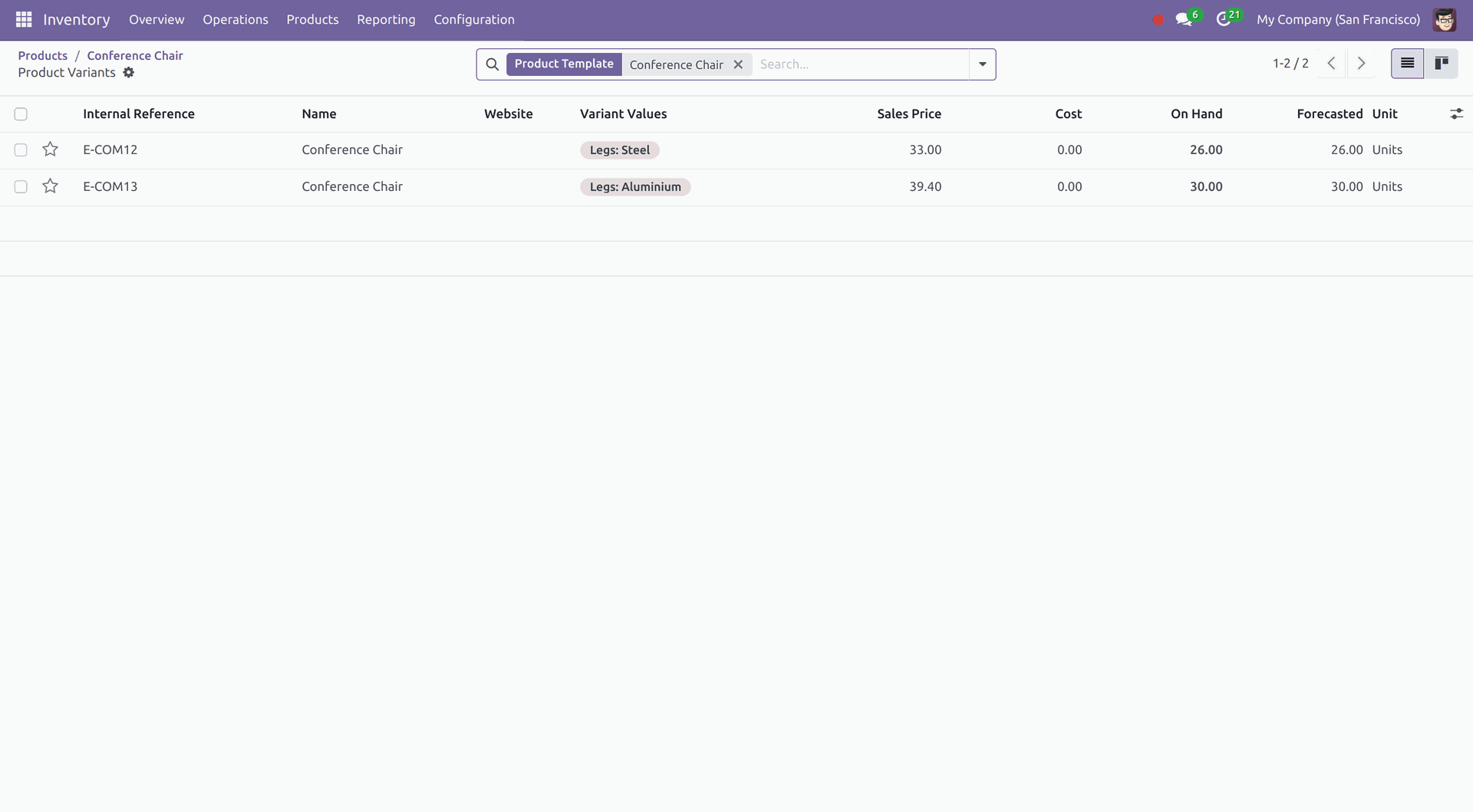
Task: Sort by Name column header
Action: (319, 113)
